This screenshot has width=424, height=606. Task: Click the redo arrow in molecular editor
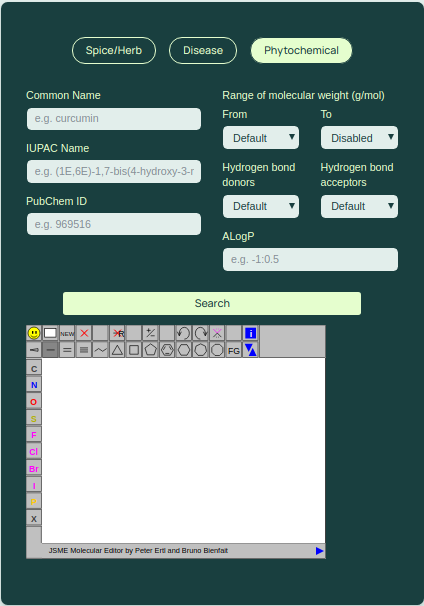tap(200, 333)
